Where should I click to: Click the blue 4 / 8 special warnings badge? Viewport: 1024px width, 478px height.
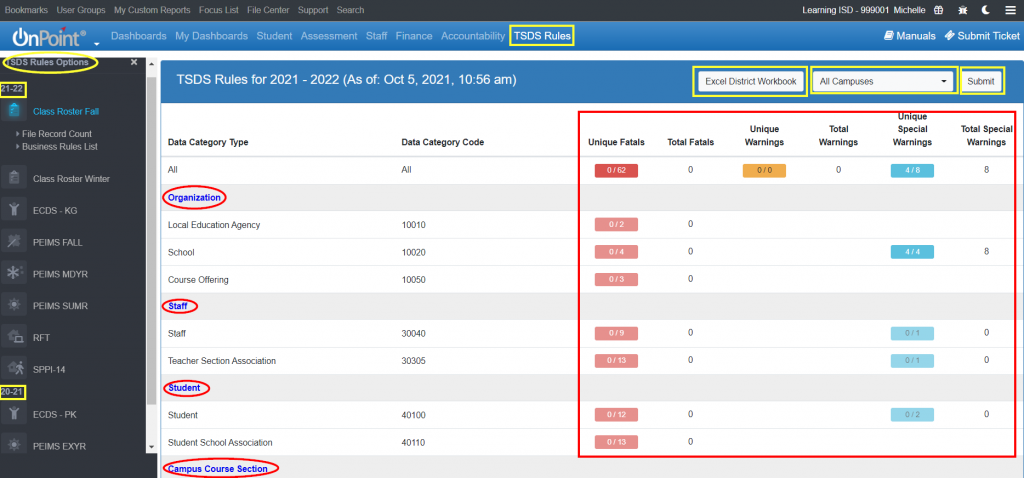[912, 170]
